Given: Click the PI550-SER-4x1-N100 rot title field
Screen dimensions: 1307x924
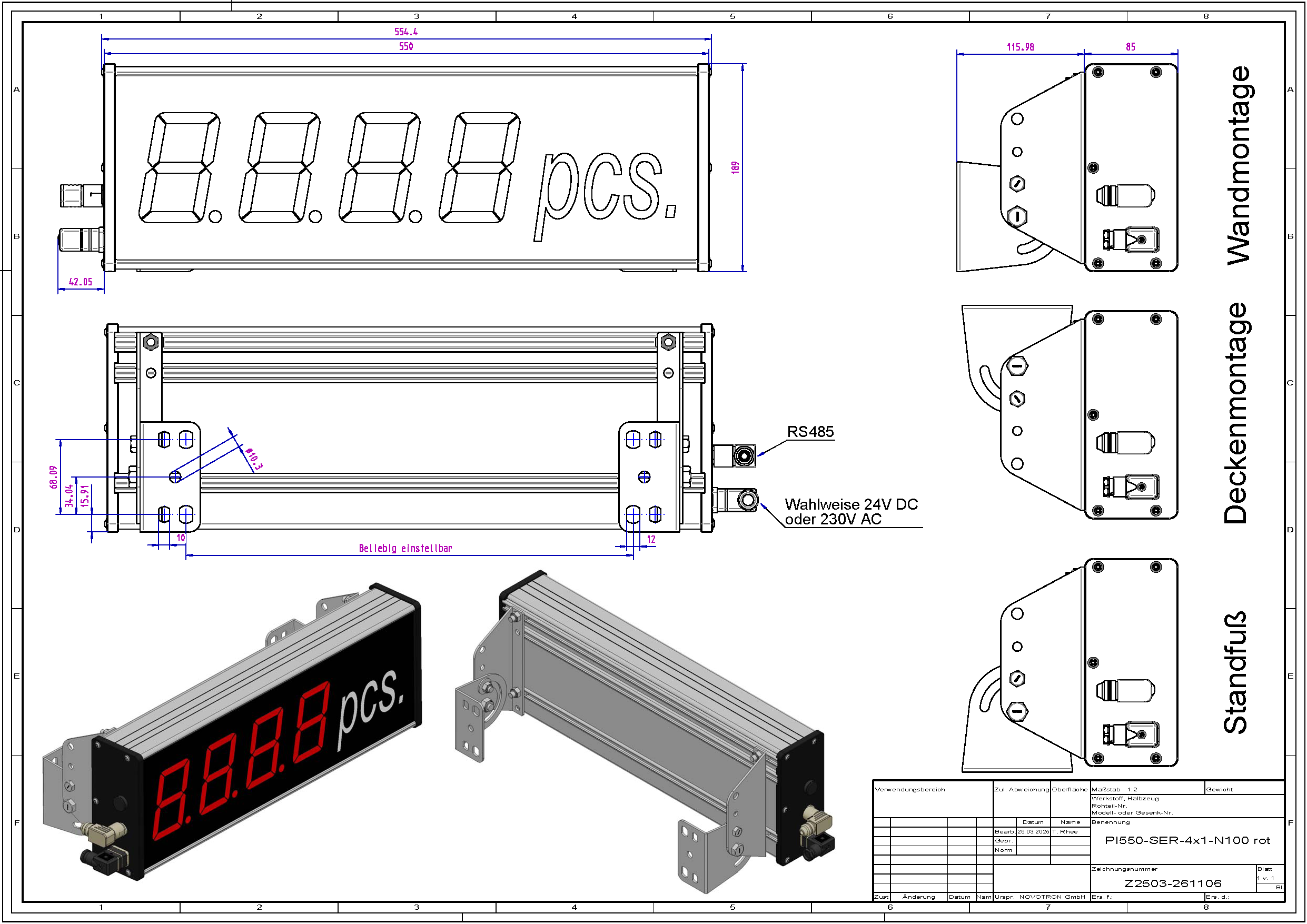Looking at the screenshot, I should click(x=1187, y=841).
